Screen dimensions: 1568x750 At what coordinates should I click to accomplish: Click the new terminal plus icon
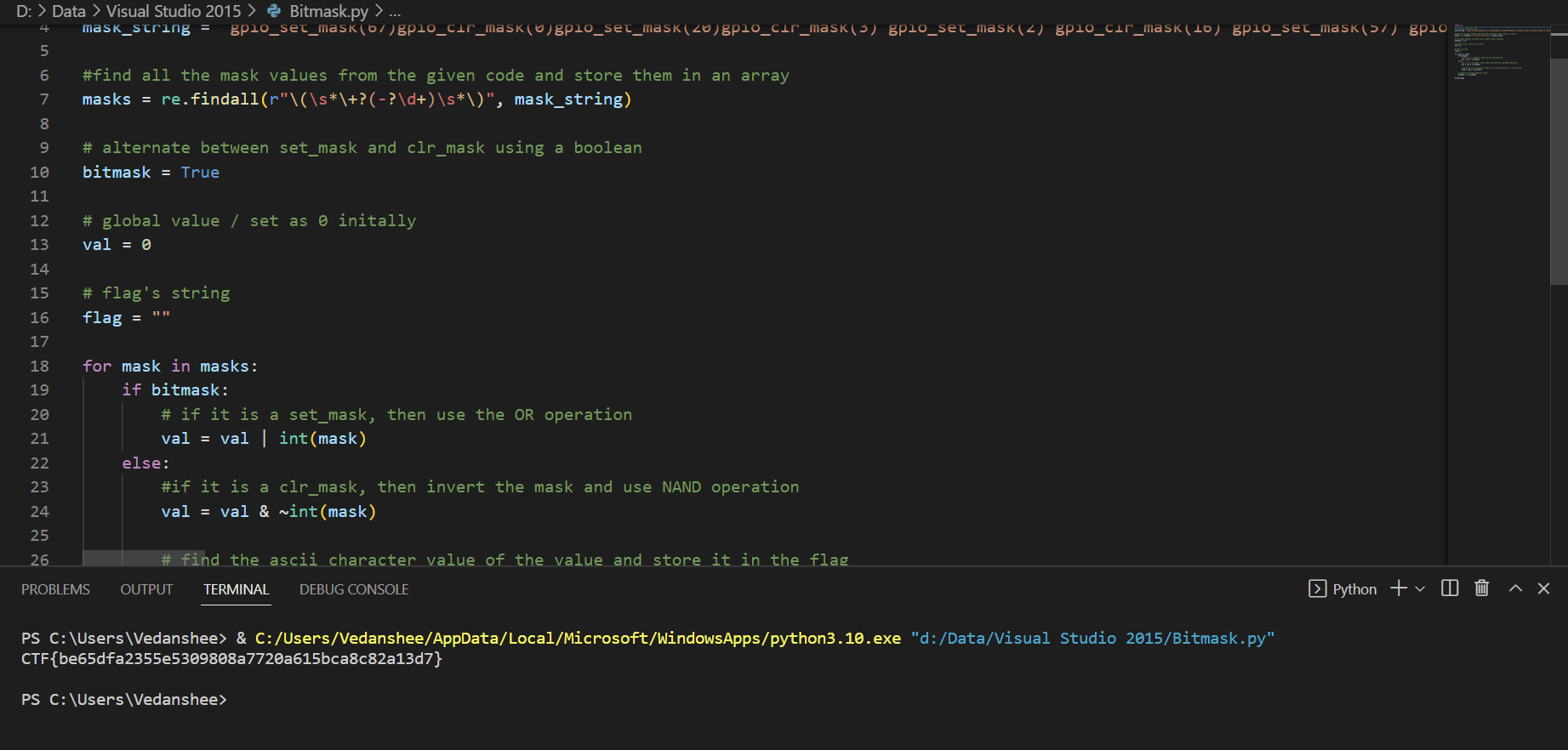click(x=1398, y=588)
